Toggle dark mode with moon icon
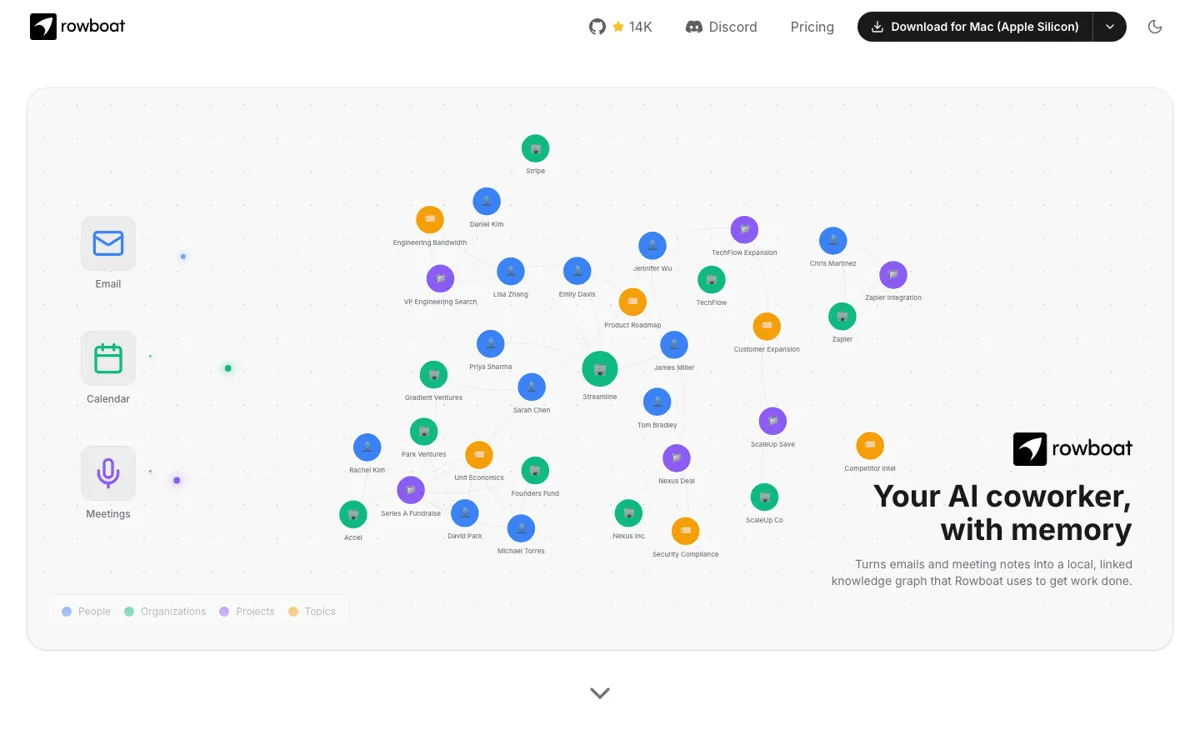The width and height of the screenshot is (1200, 750). tap(1155, 27)
